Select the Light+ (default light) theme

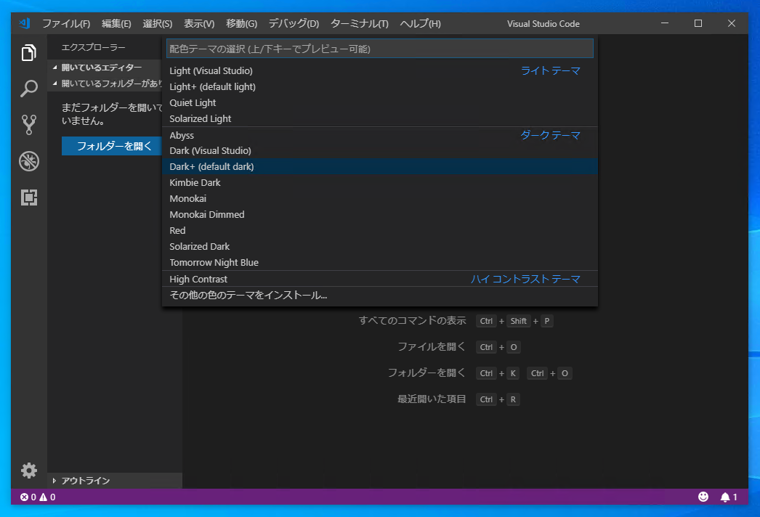pos(380,87)
